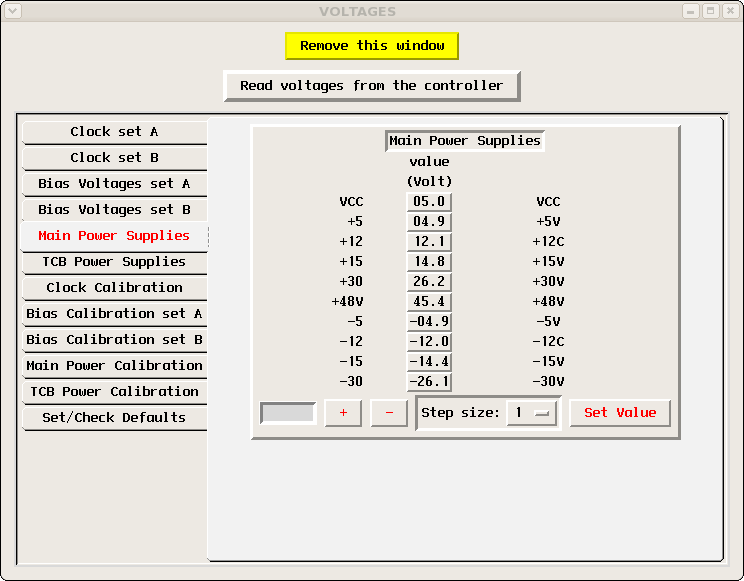Click the -12C label on the right
This screenshot has height=581, width=744.
point(548,341)
